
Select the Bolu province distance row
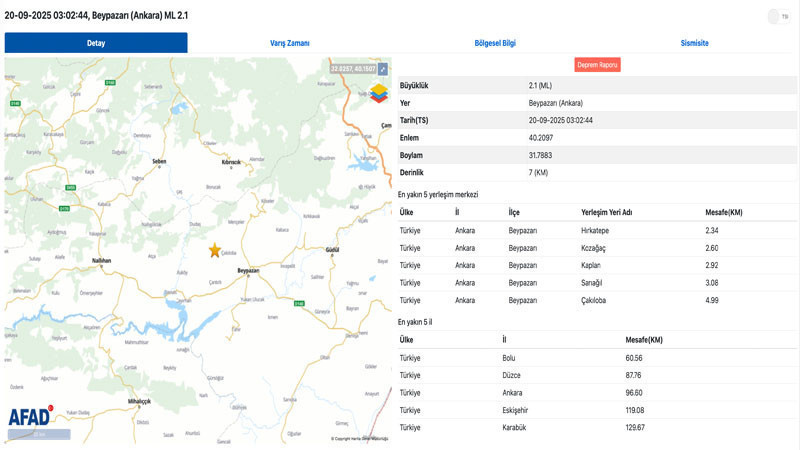597,357
